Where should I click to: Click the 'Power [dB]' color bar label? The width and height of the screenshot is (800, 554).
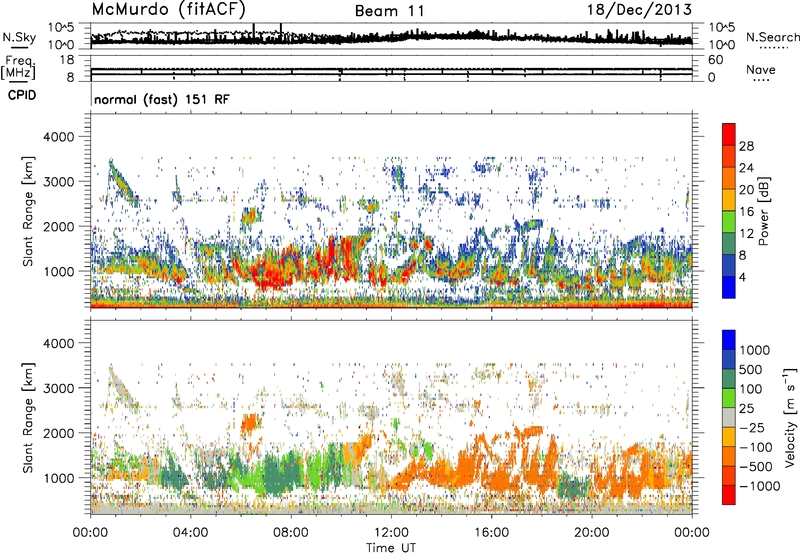[x=763, y=211]
